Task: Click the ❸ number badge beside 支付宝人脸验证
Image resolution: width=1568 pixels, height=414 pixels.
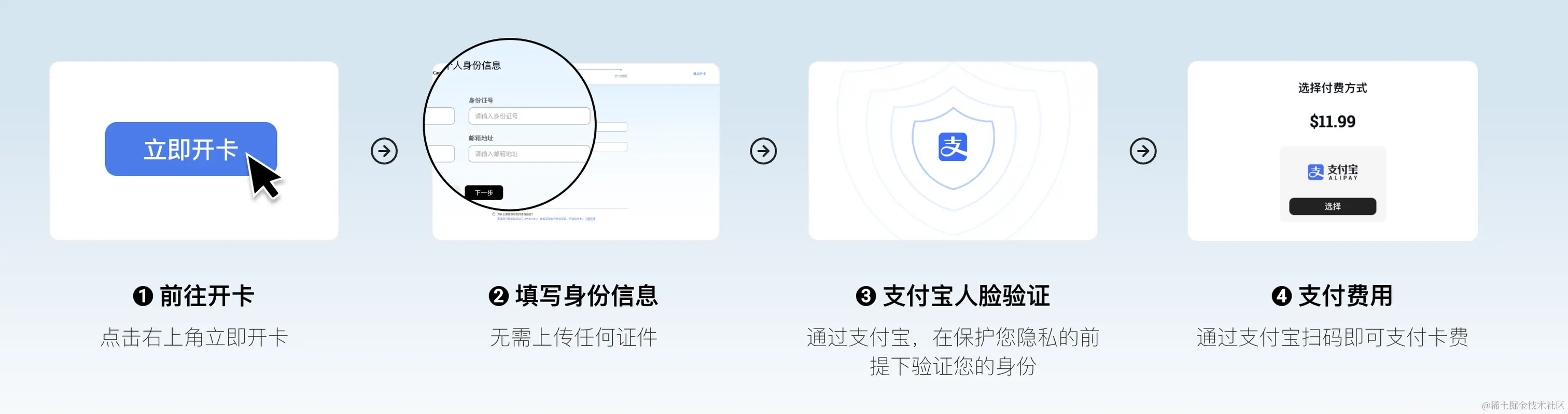Action: pos(865,296)
